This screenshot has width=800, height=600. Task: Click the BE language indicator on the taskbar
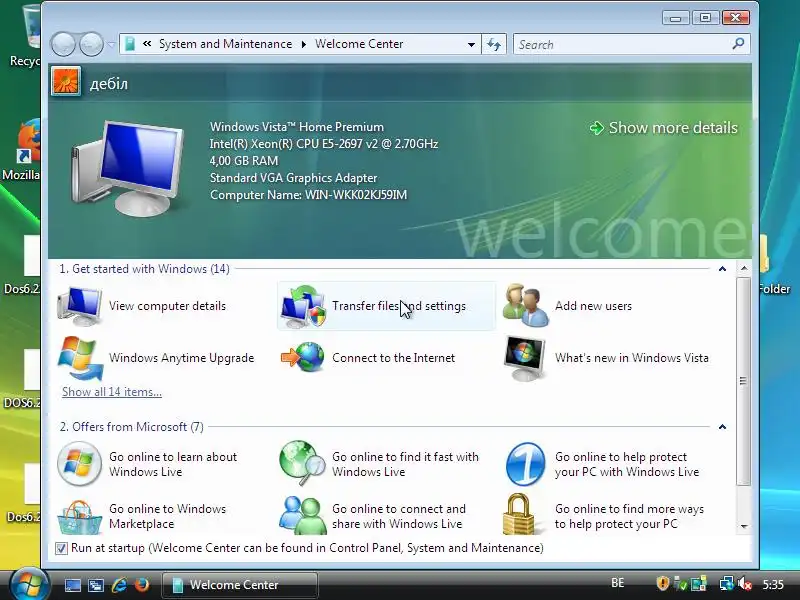tap(618, 583)
